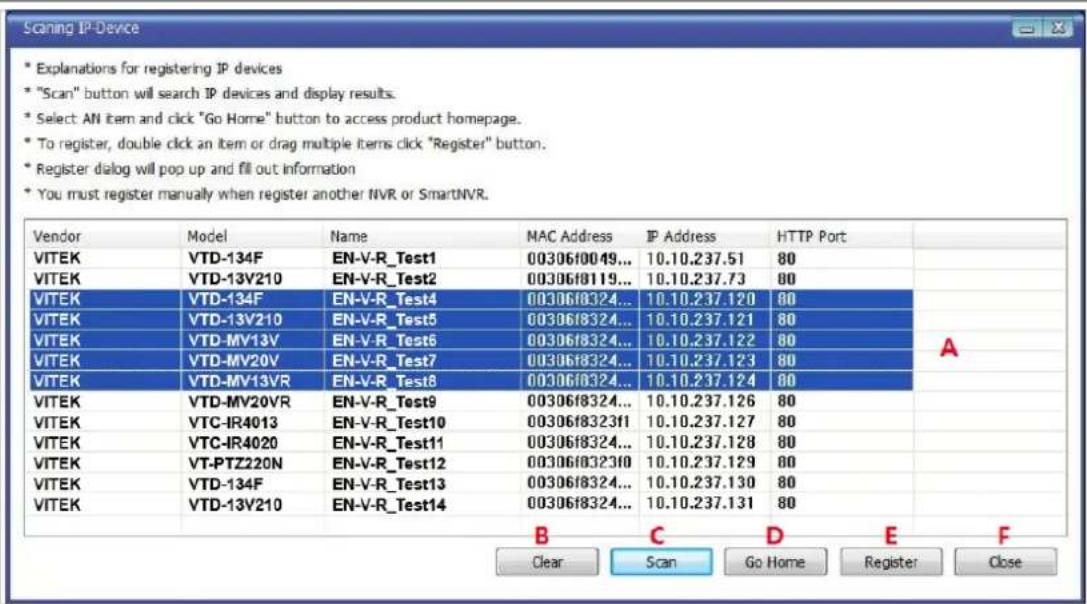Sort by MAC Address column header
The image size is (1087, 604).
(580, 236)
